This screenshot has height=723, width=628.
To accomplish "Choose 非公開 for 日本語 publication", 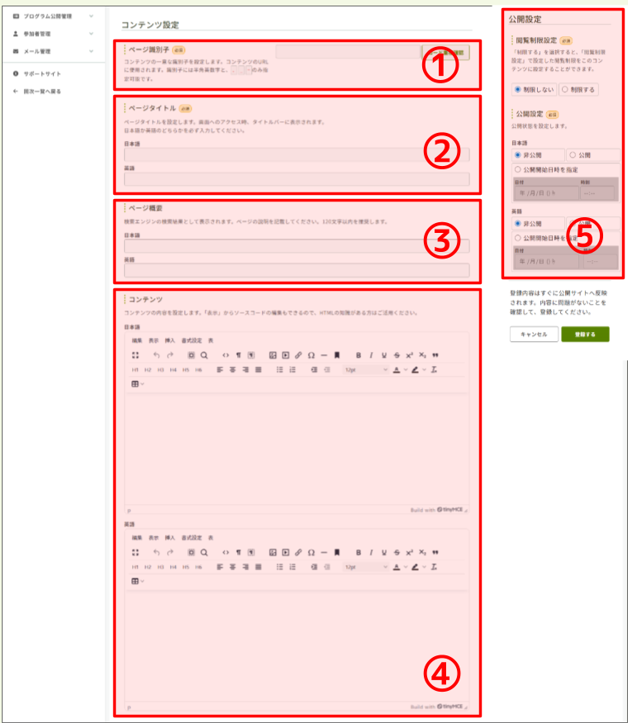I will (538, 155).
